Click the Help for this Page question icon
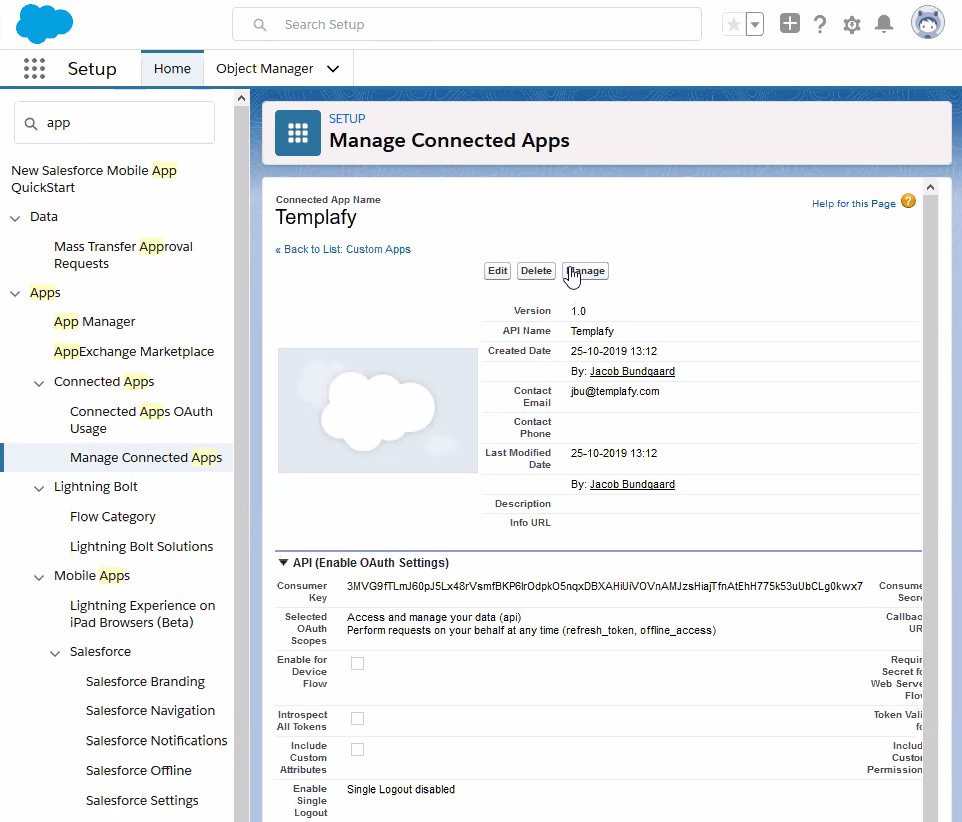 tap(909, 201)
